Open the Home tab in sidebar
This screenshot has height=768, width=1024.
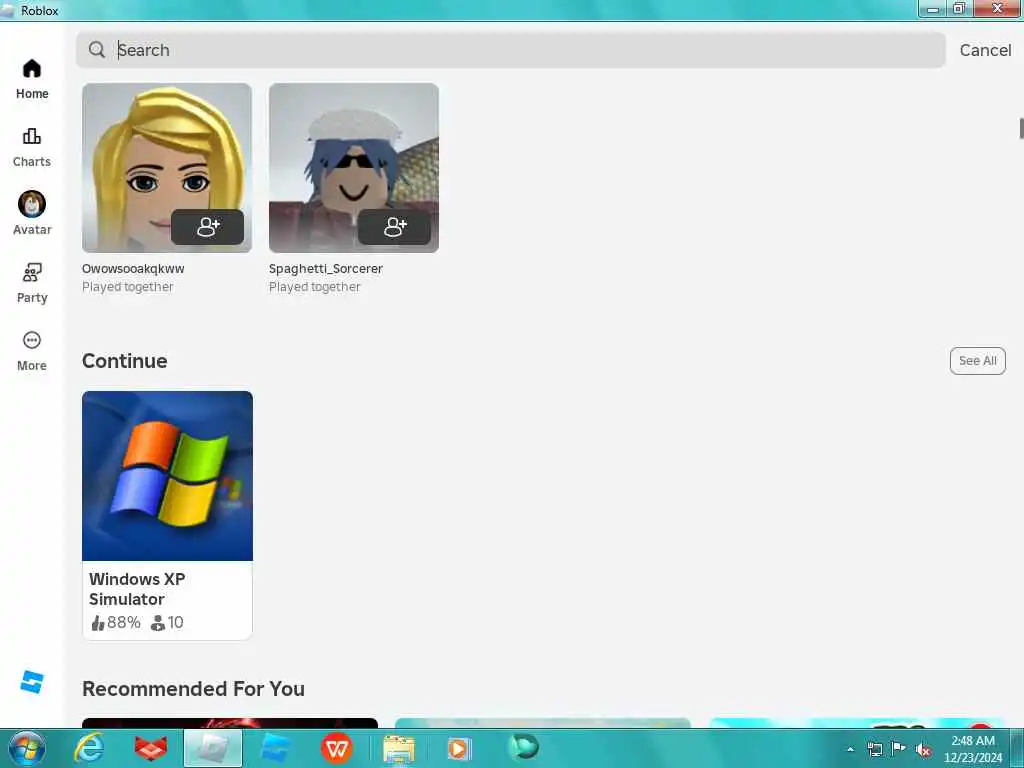(x=32, y=79)
